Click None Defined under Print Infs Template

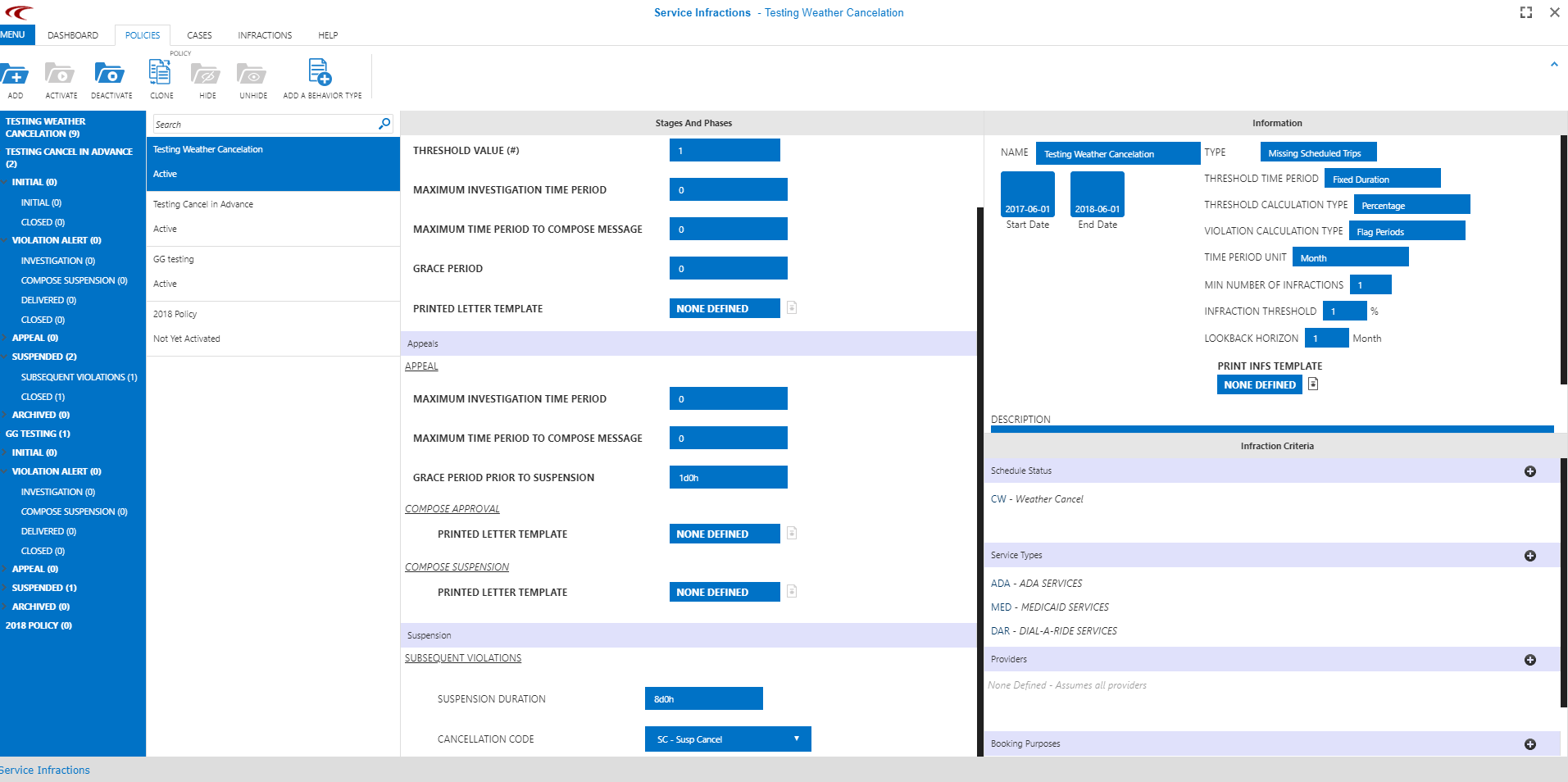point(1259,384)
